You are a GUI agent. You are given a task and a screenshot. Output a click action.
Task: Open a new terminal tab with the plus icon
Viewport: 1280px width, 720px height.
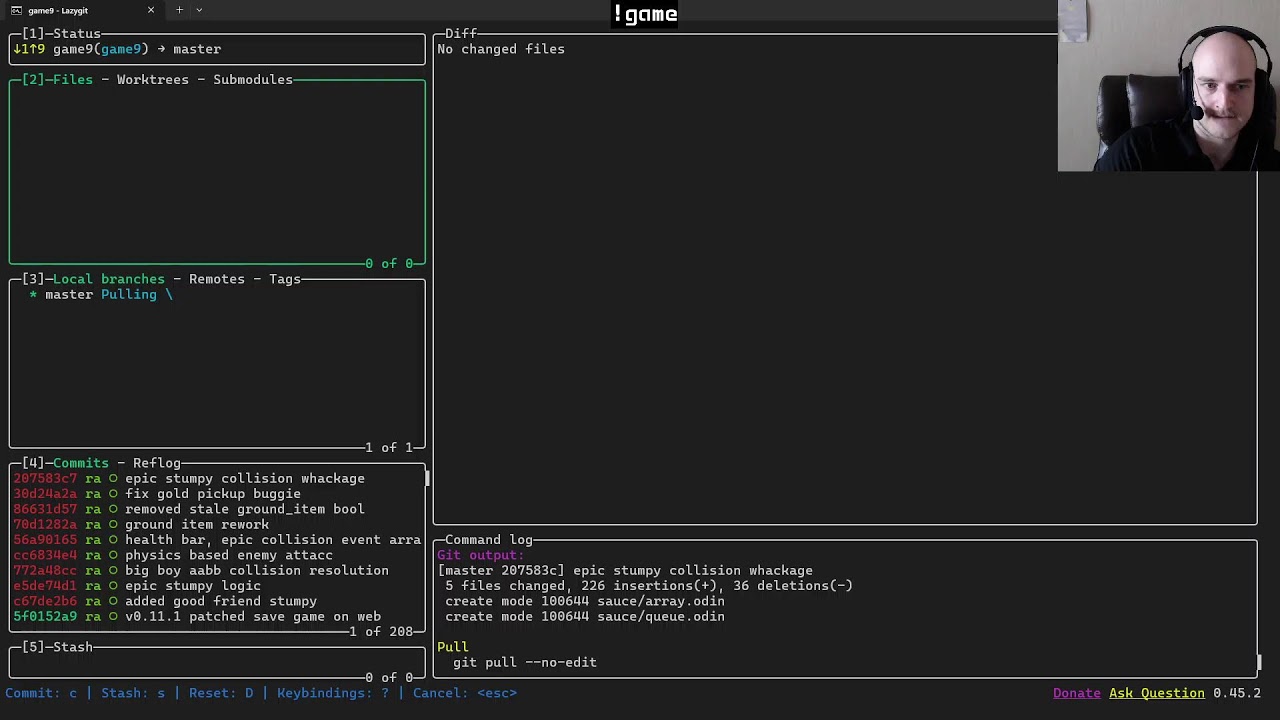pyautogui.click(x=180, y=10)
